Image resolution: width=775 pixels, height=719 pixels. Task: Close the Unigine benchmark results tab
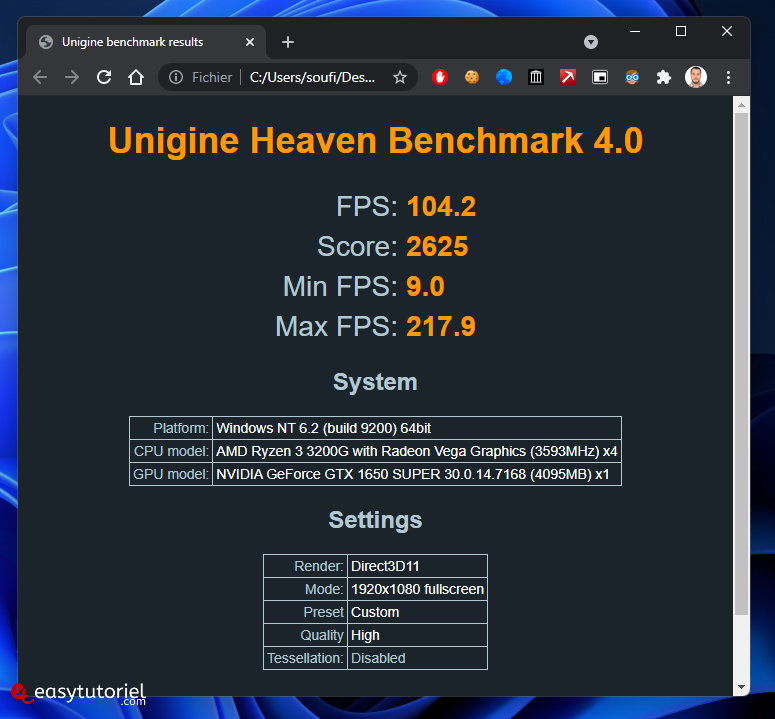point(250,42)
